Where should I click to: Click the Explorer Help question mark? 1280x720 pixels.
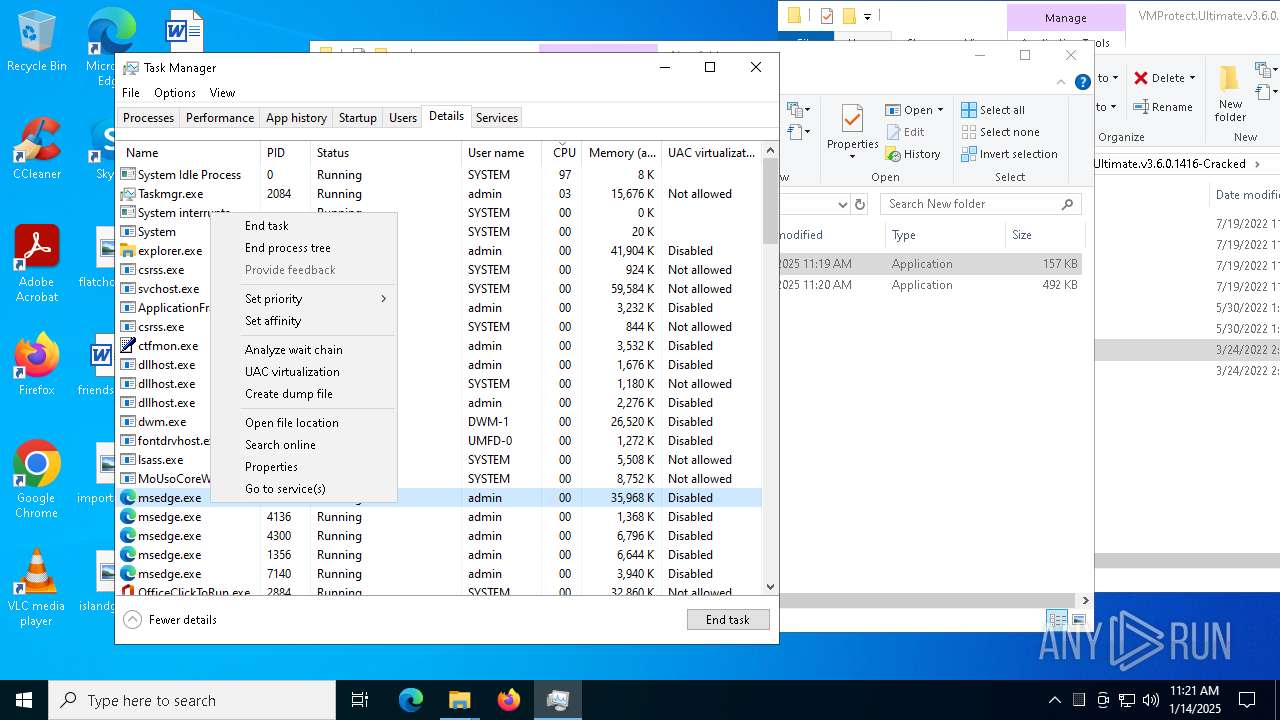pos(1083,83)
